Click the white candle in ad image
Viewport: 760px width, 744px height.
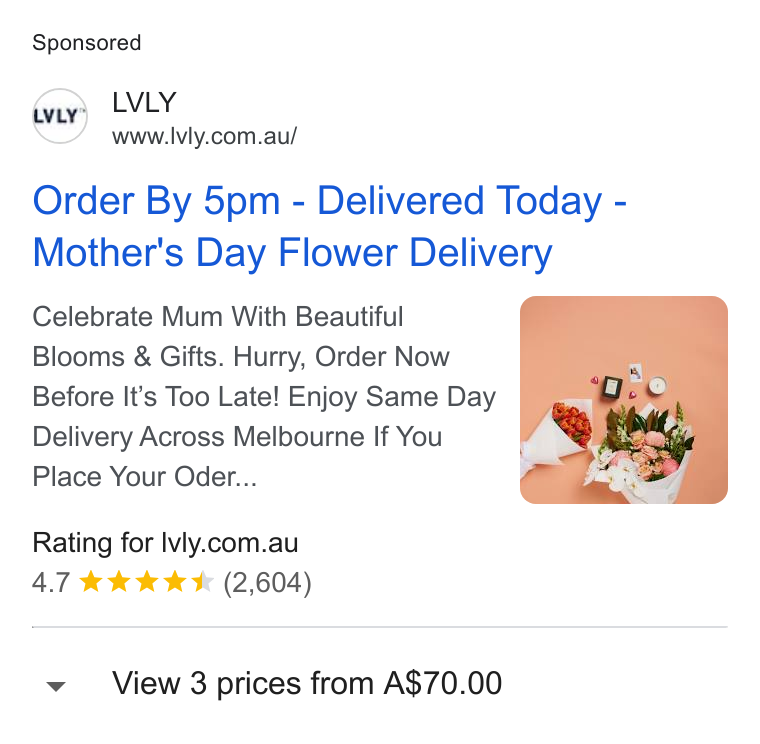(x=658, y=386)
